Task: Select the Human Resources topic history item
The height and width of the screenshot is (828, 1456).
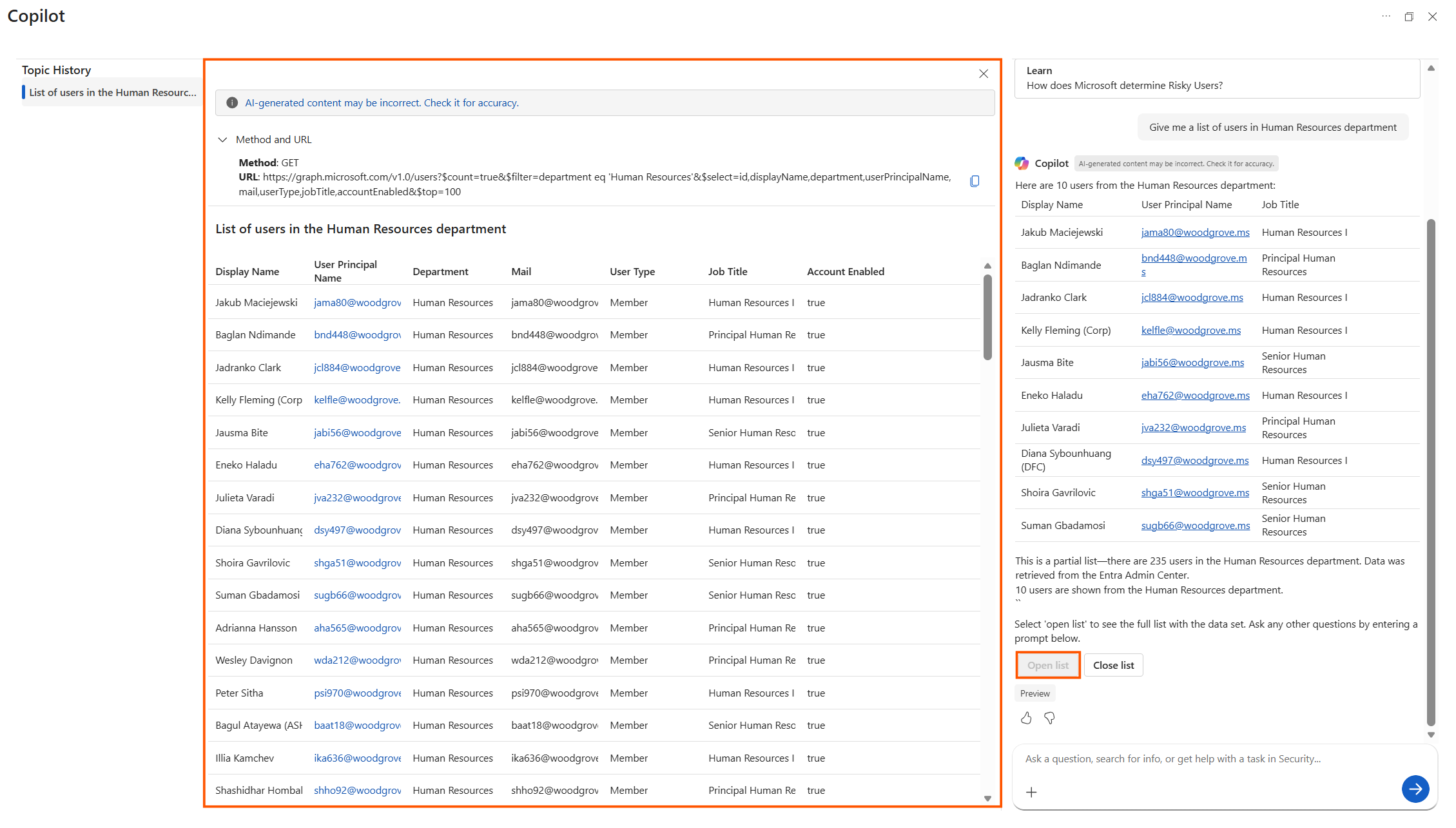Action: pos(112,93)
